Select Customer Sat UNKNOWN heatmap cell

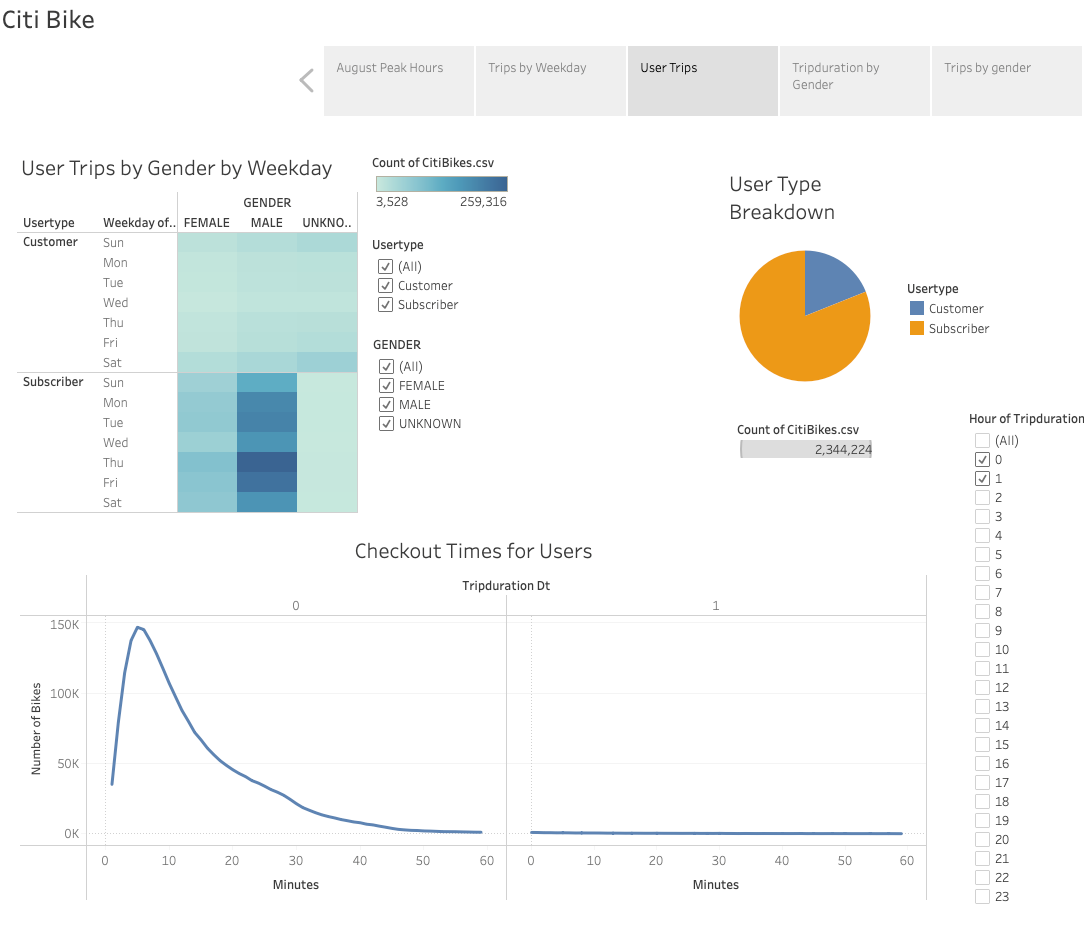pos(327,362)
